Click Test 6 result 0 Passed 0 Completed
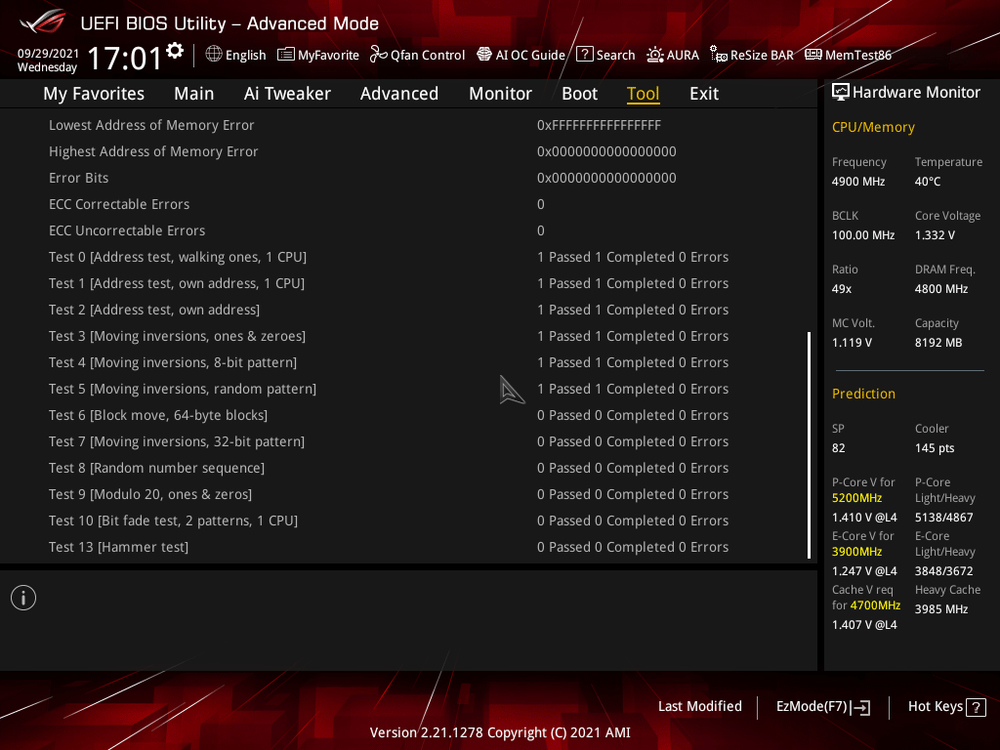 [633, 415]
